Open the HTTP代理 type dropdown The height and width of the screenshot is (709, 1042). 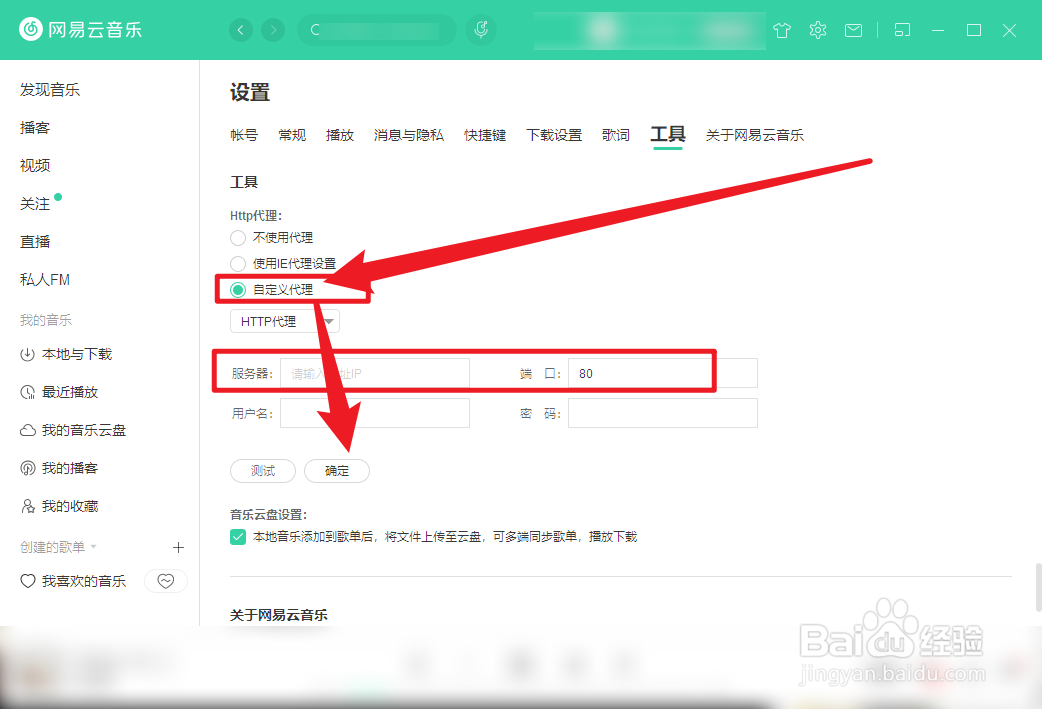(x=285, y=322)
